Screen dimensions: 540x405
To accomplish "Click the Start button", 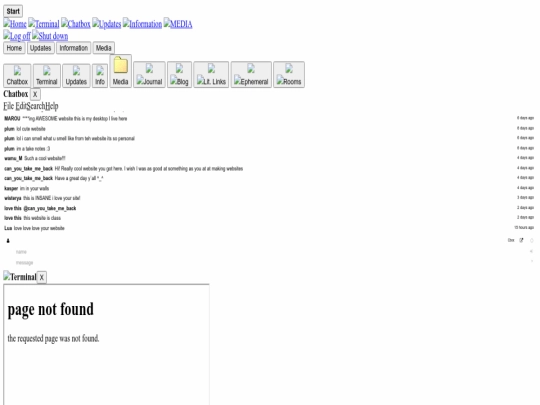I will [x=13, y=11].
